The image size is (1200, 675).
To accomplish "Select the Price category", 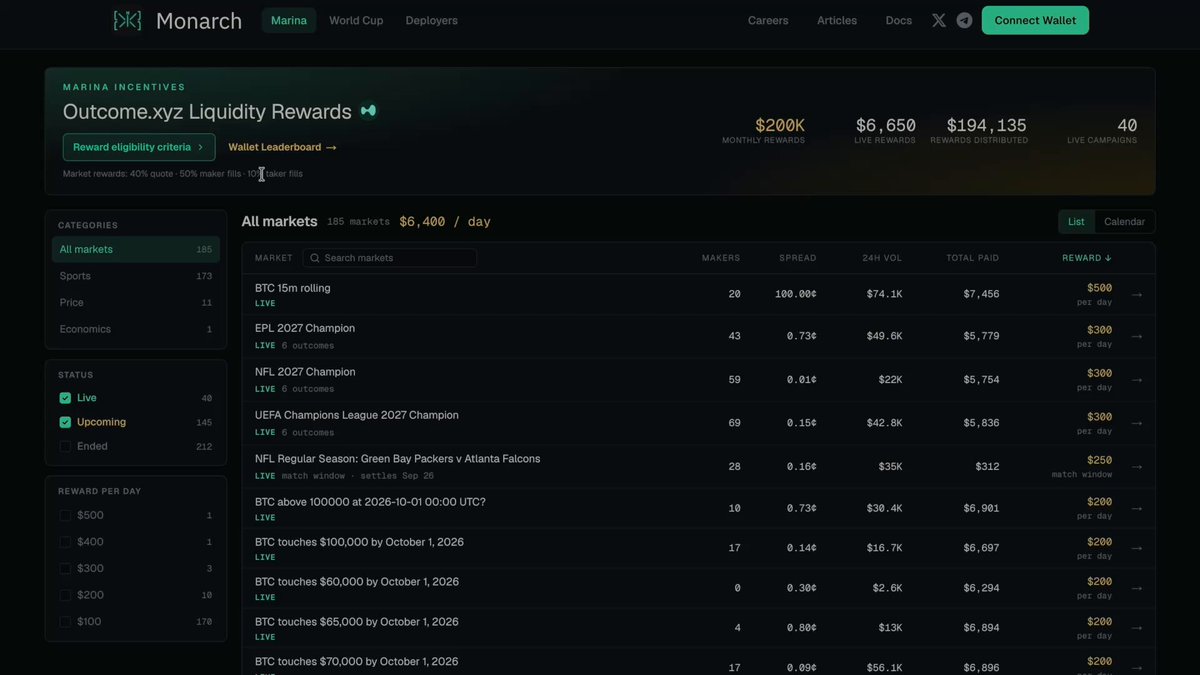I will click(136, 302).
